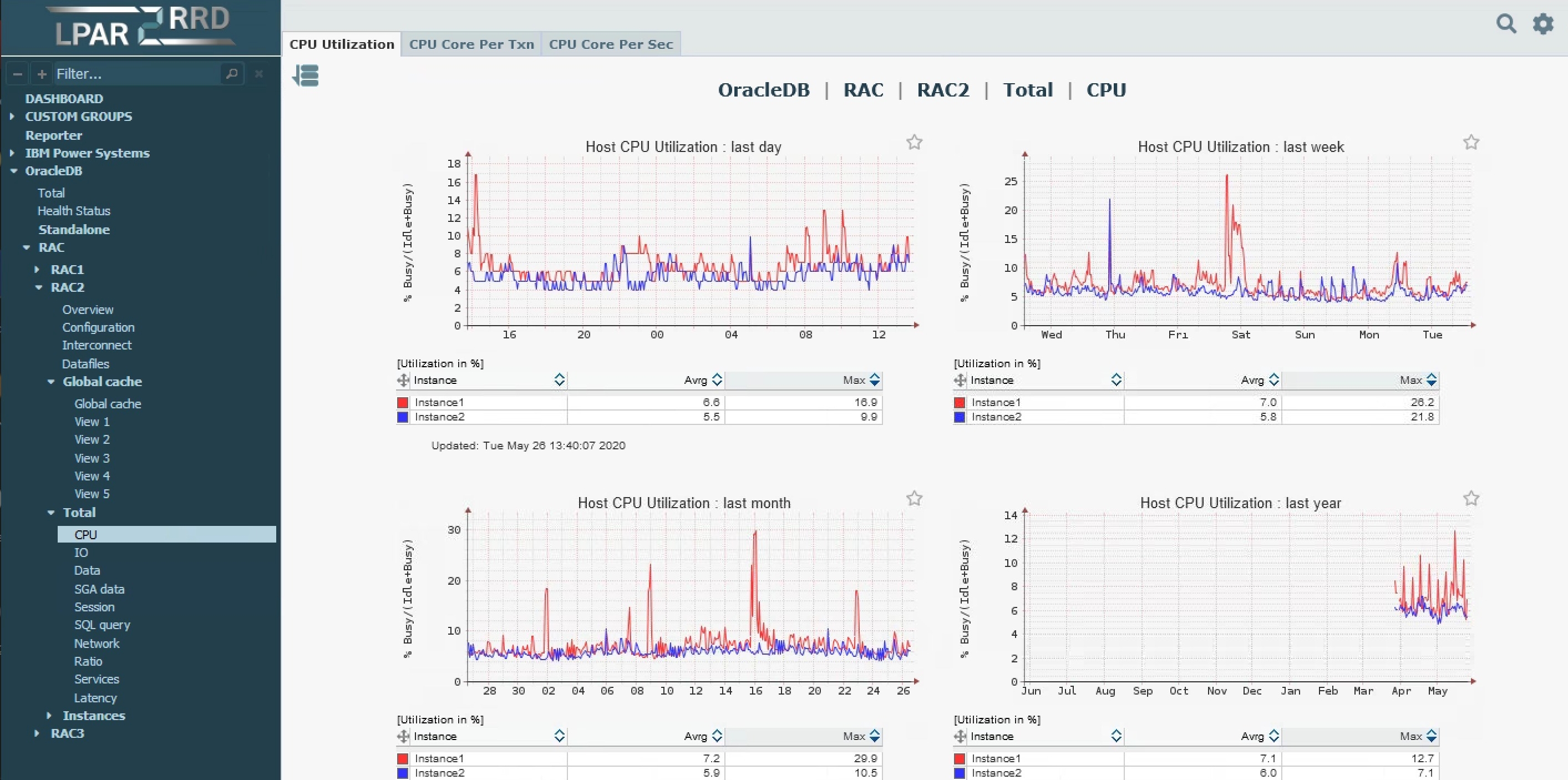This screenshot has width=1568, height=780.
Task: Sort last year table by Avrg
Action: tap(1274, 736)
